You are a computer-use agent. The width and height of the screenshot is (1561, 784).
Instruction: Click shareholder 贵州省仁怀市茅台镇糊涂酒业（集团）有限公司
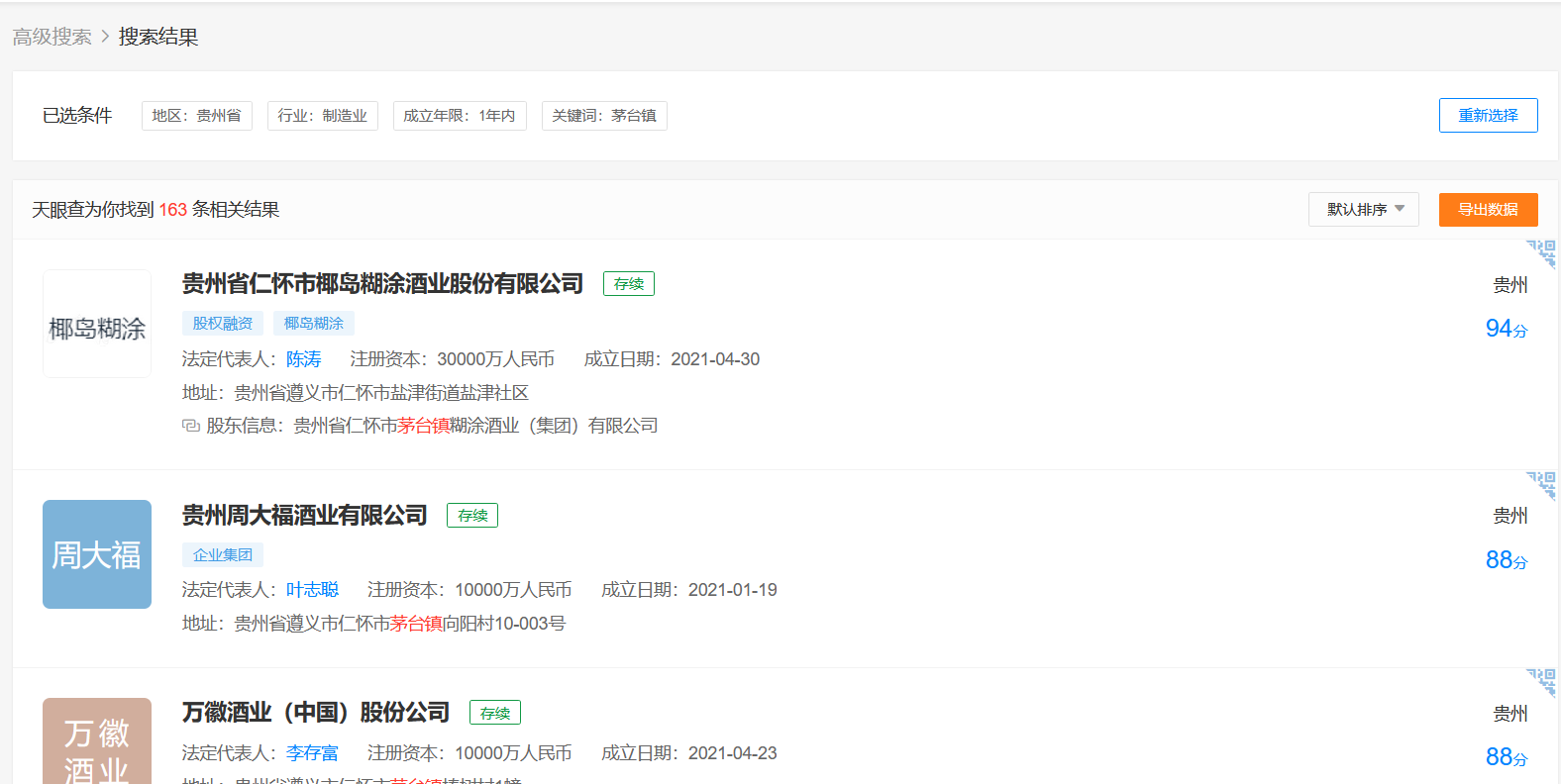[475, 426]
